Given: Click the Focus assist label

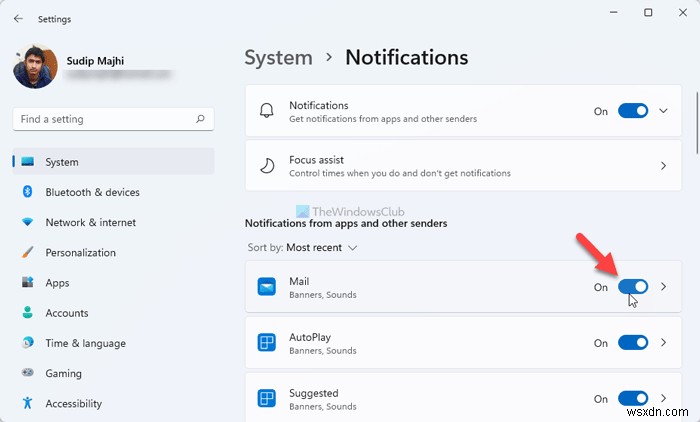Looking at the screenshot, I should tap(317, 160).
